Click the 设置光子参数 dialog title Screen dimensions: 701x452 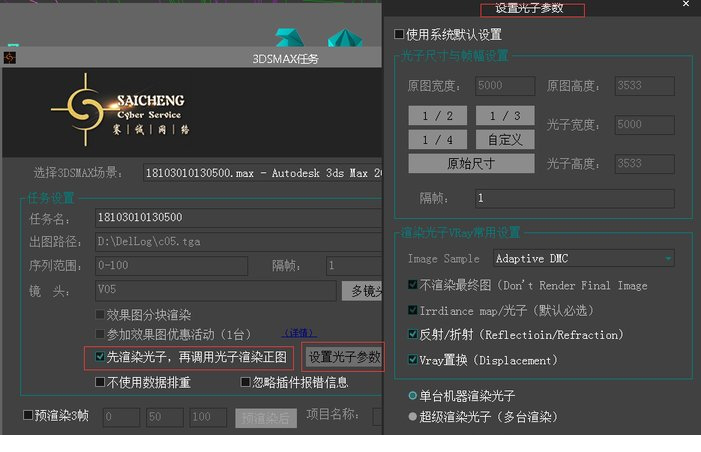coord(529,8)
